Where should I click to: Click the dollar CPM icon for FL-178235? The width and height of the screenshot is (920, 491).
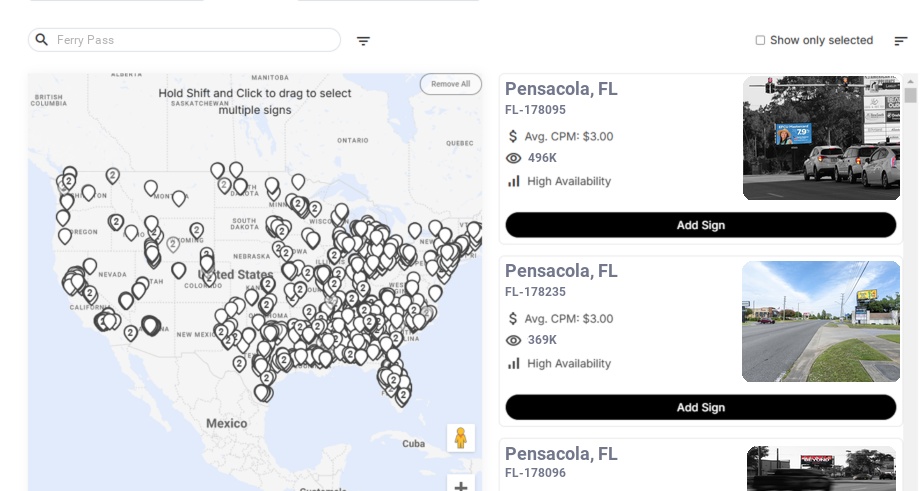pyautogui.click(x=513, y=318)
